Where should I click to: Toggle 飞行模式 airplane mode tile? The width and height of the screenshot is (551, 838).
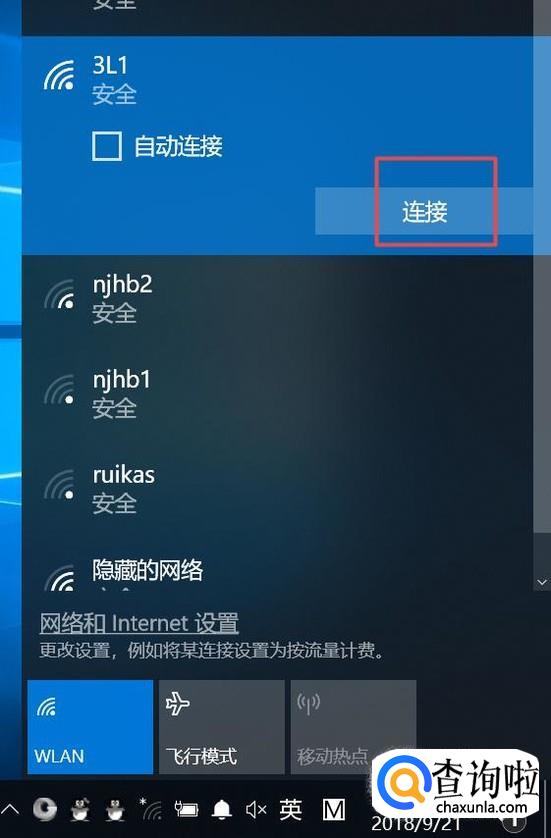[x=221, y=726]
